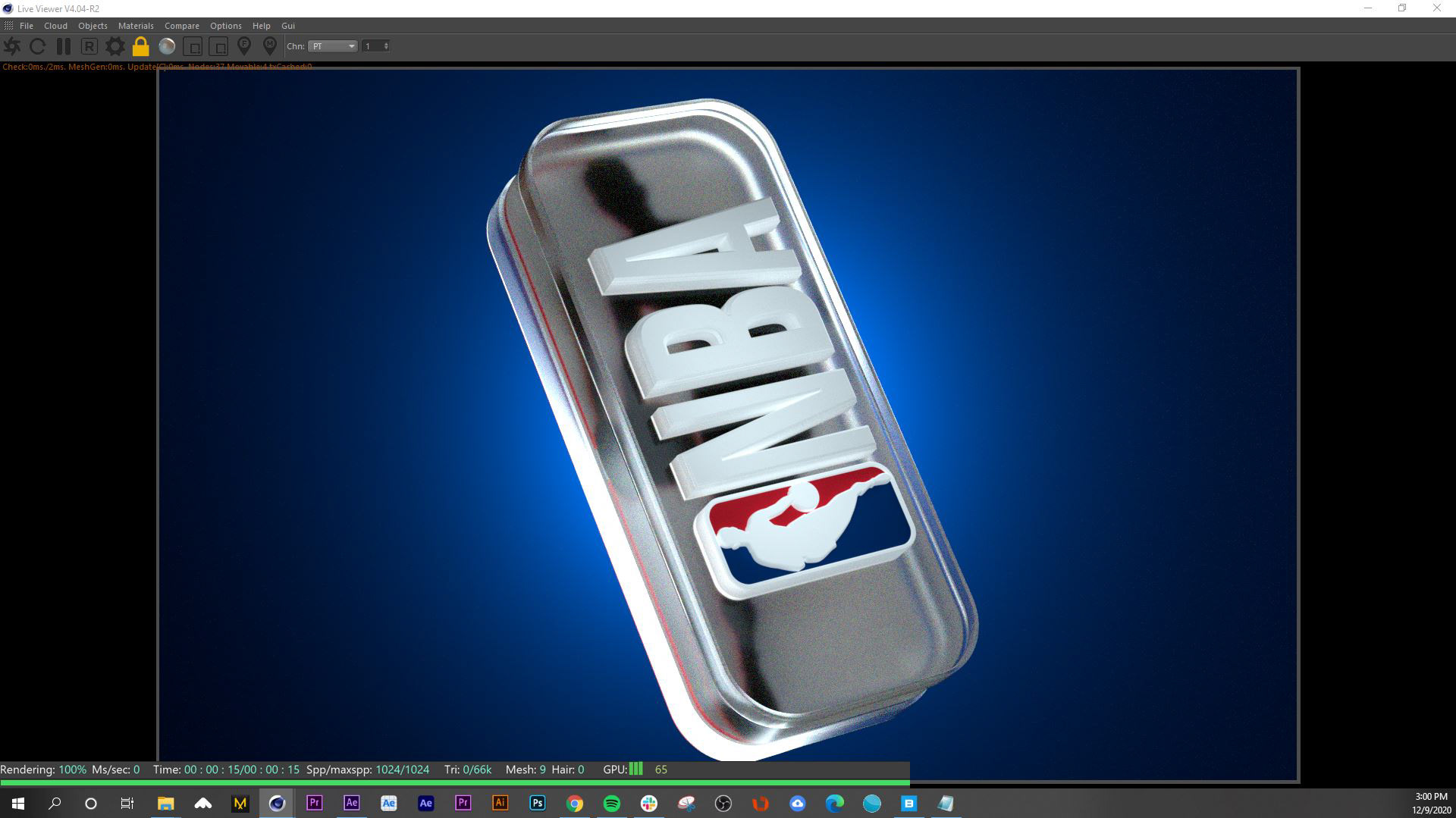
Task: Click the Live Viewer V4.04-R2 title bar icon
Action: [8, 8]
